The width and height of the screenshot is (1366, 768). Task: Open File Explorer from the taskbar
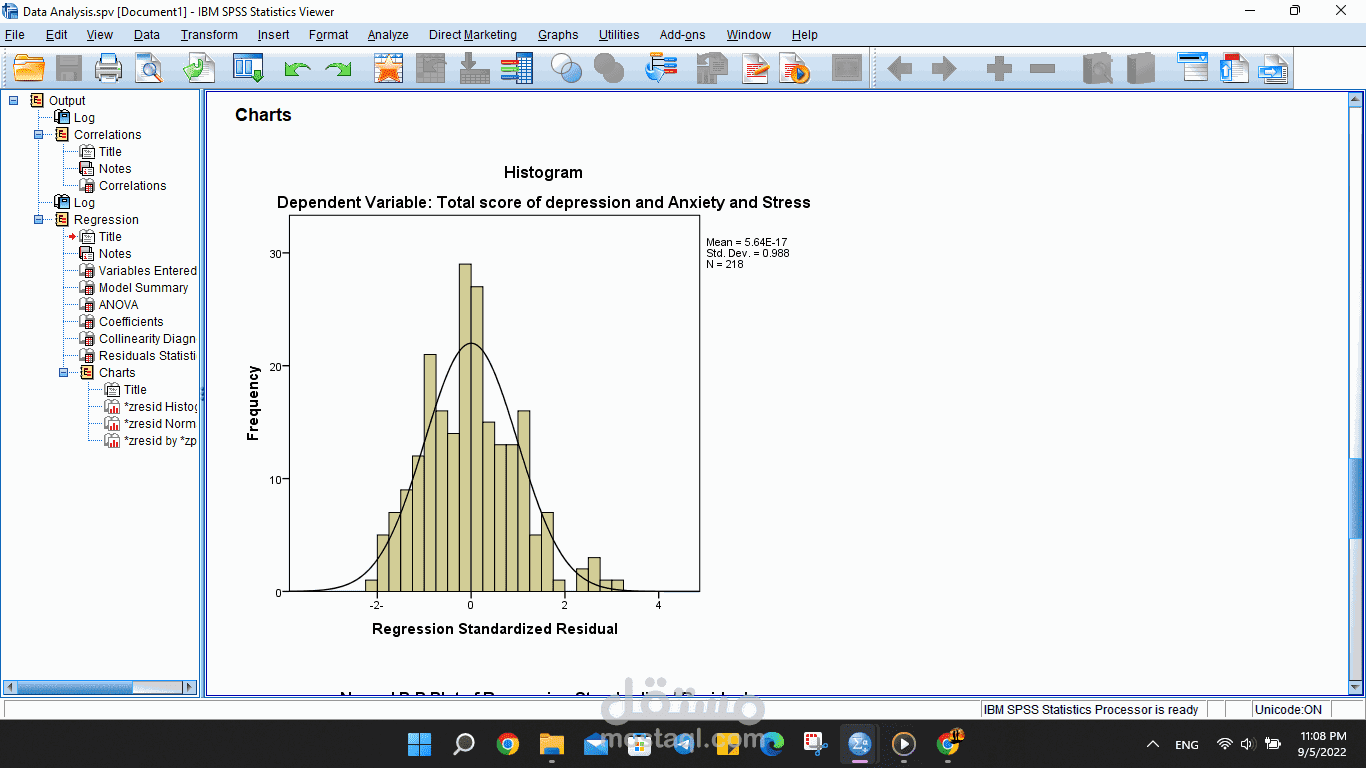coord(552,744)
